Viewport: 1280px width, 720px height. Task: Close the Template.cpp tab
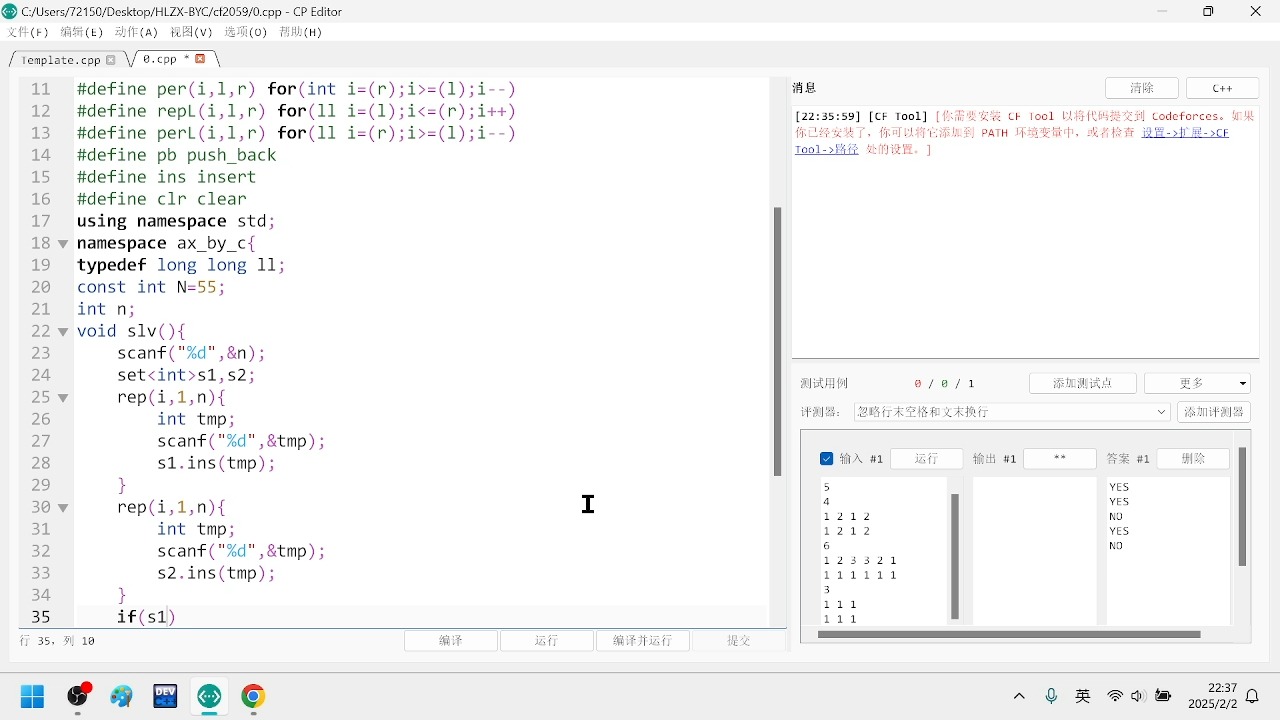(x=111, y=60)
